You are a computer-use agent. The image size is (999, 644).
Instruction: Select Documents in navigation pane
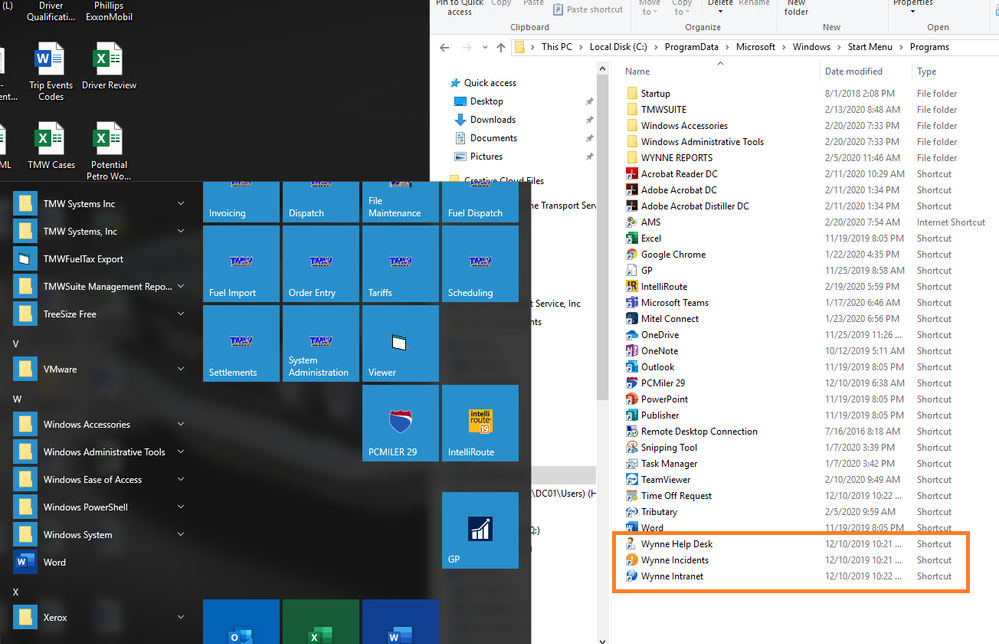[485, 138]
